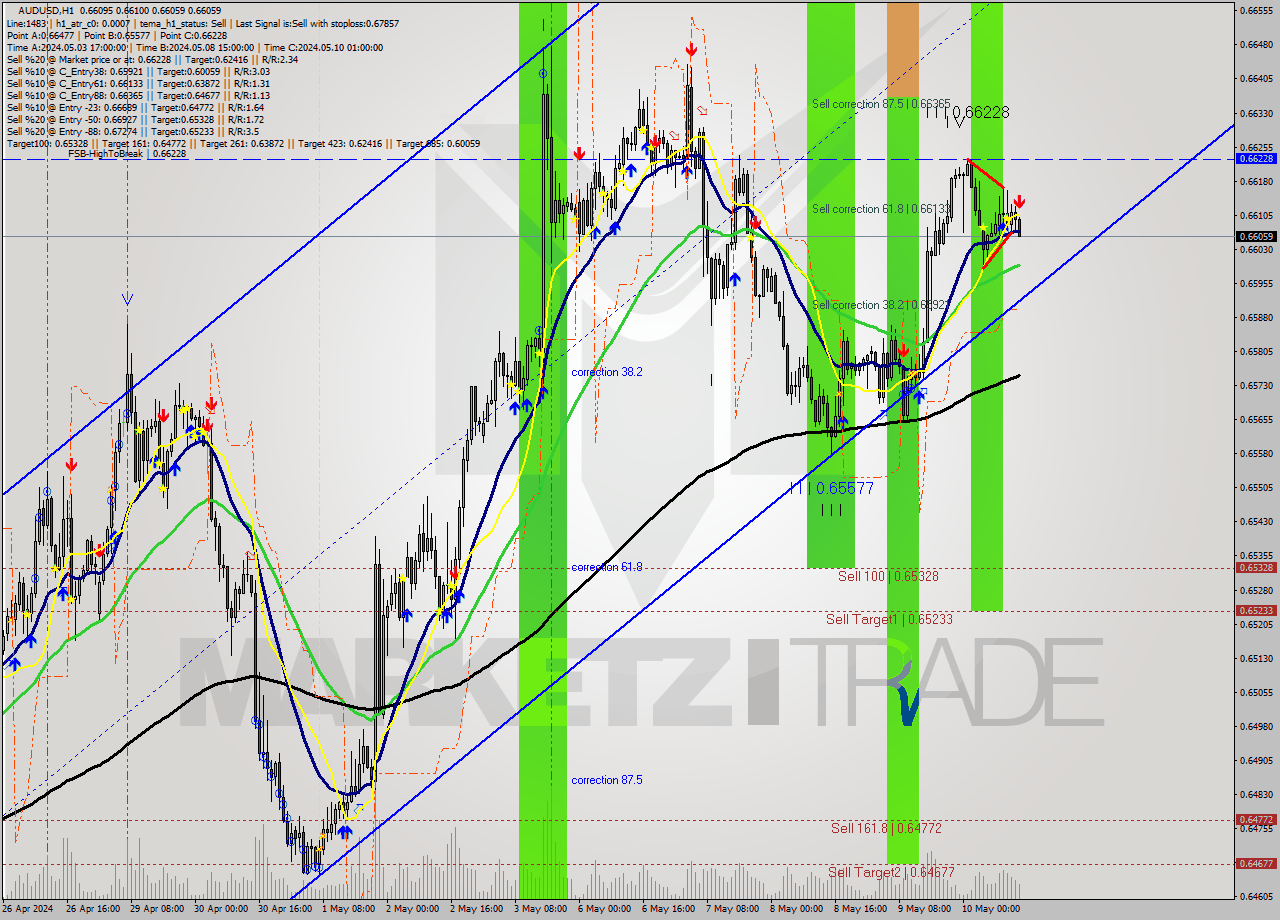Click the '6 May 16:00' time label
Viewport: 1280px width, 920px height.
(x=671, y=909)
